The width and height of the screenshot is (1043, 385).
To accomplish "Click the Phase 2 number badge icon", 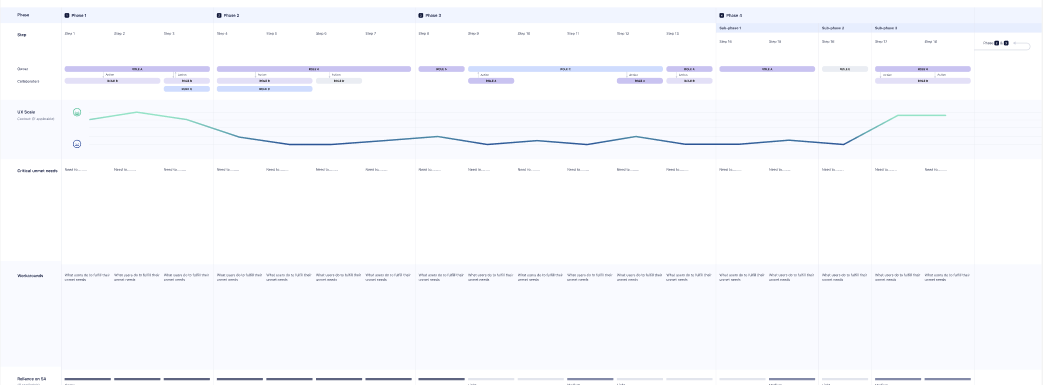I will (219, 15).
